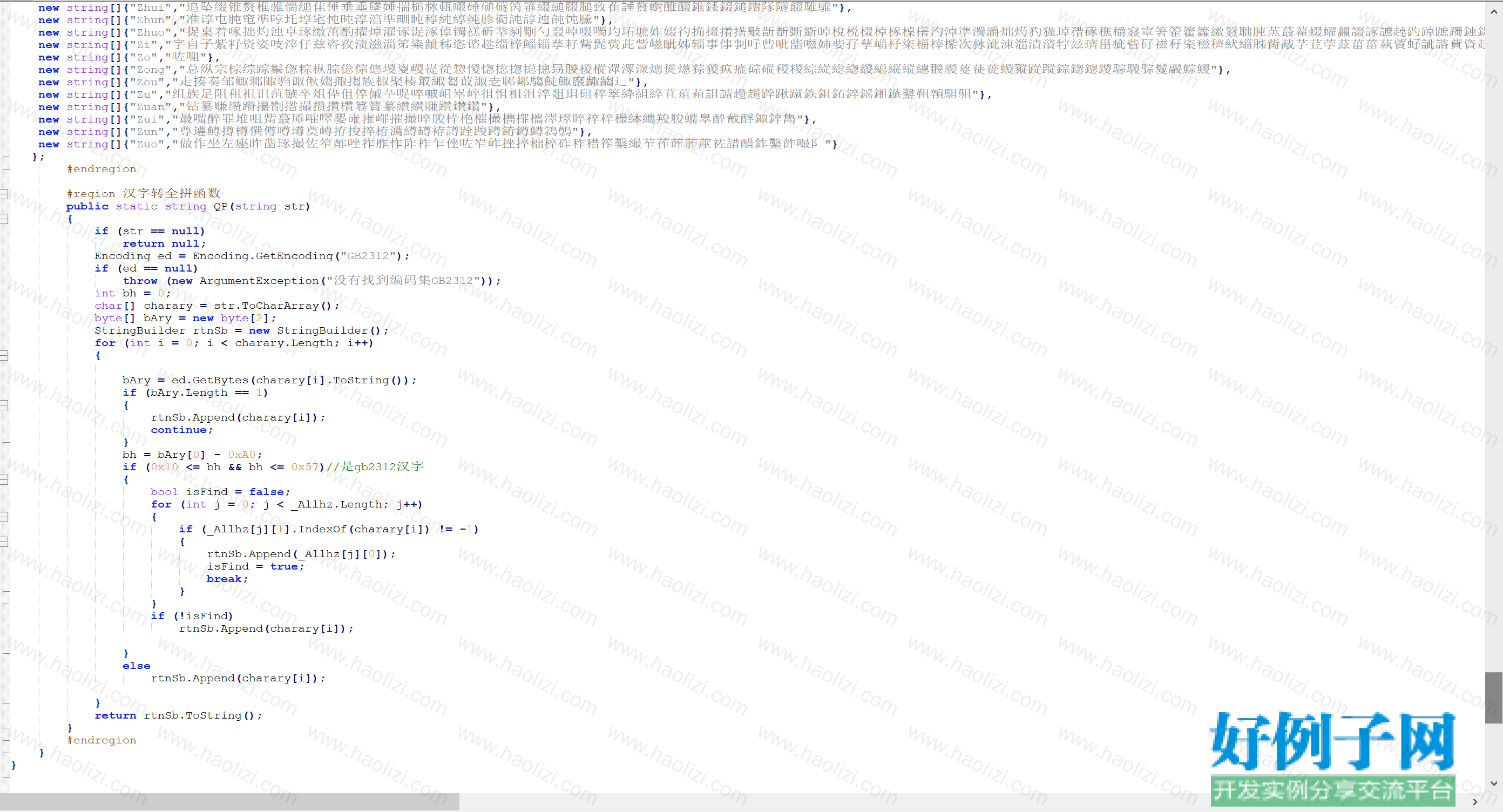Click the 'Encoding.GetEncoding("GB2312")' line

click(x=252, y=256)
